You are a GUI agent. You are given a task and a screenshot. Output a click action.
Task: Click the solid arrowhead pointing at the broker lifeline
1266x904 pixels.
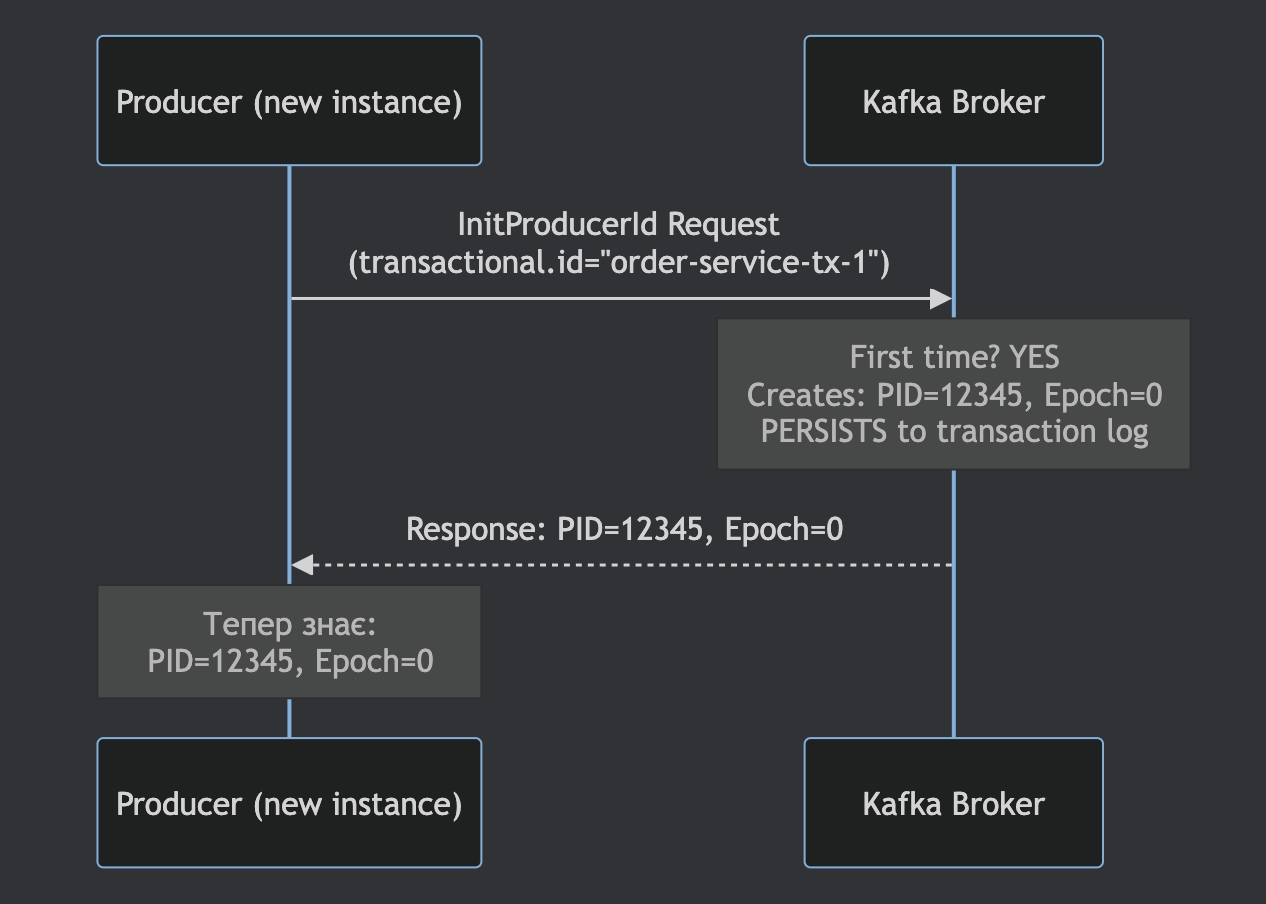[x=940, y=298]
